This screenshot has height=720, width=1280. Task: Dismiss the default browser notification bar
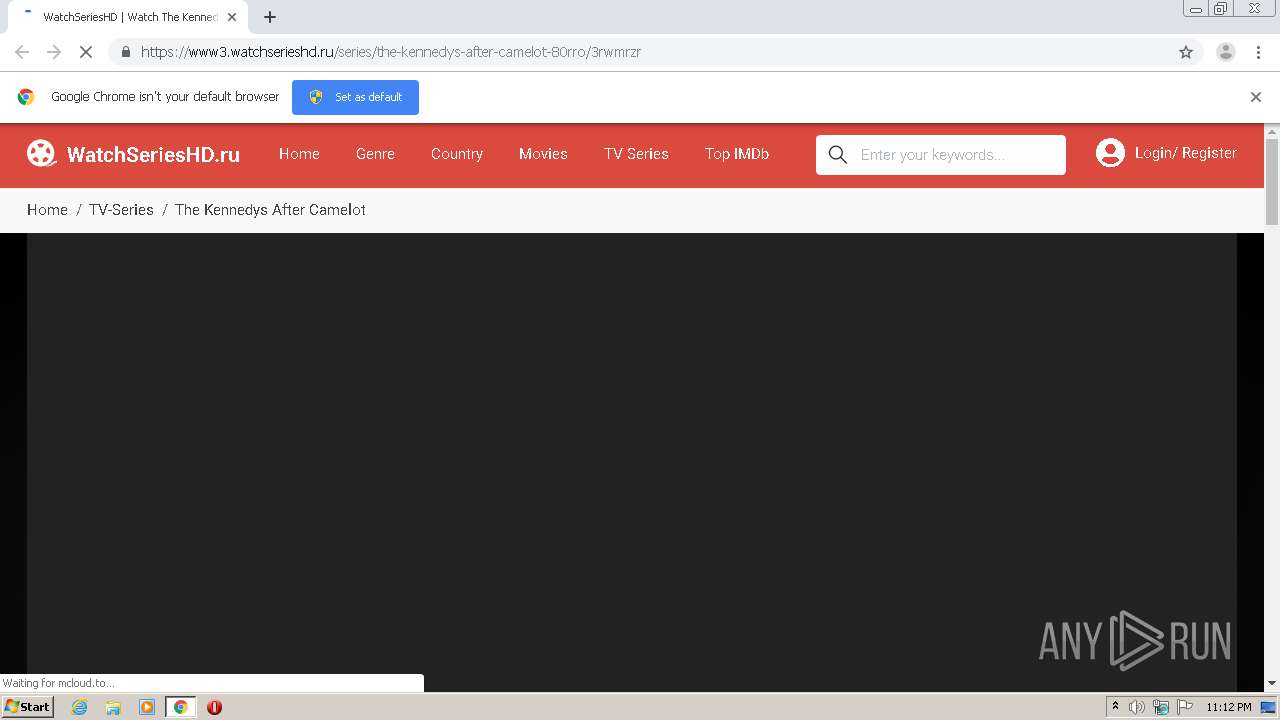tap(1256, 97)
